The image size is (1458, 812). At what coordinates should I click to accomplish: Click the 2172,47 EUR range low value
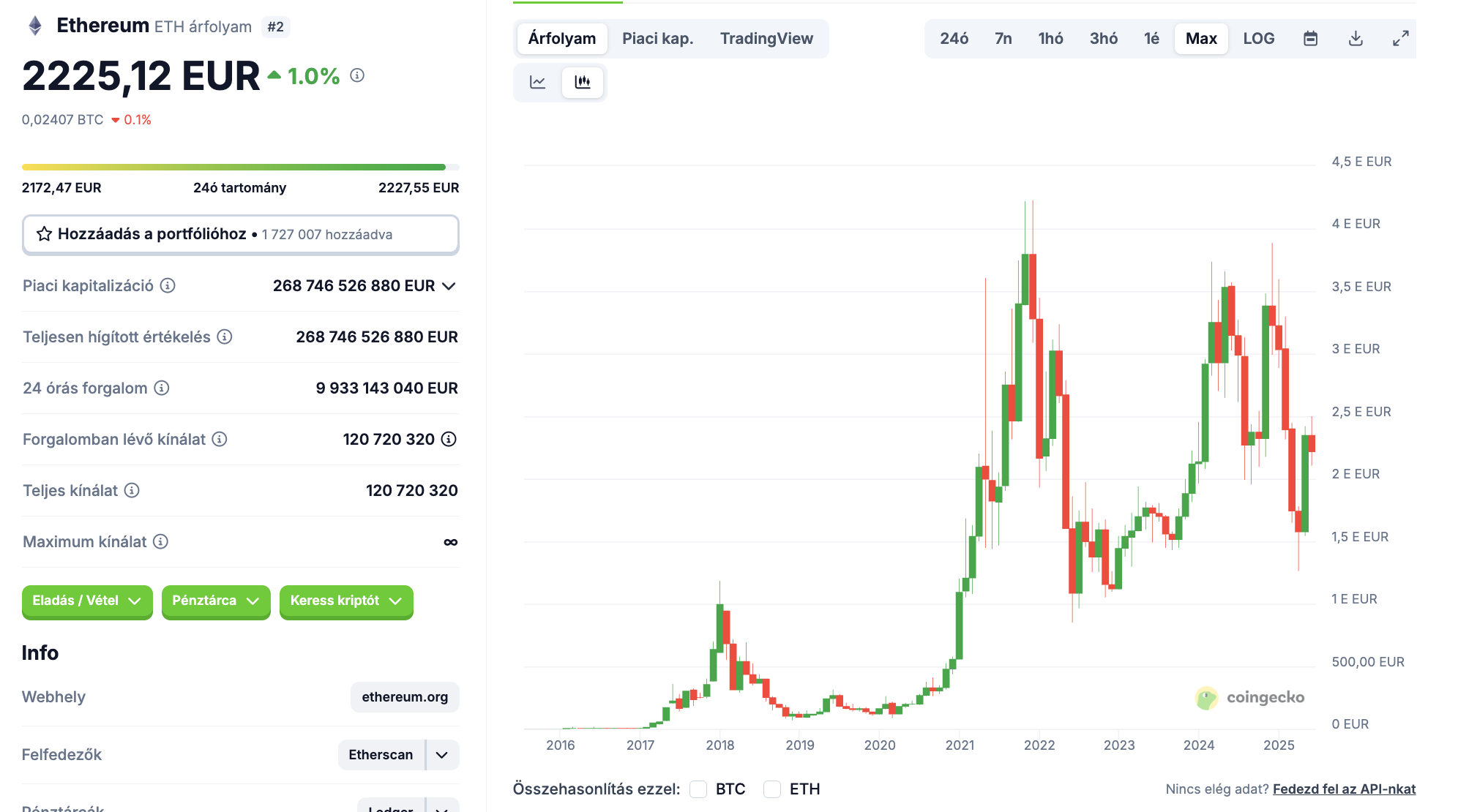point(61,188)
